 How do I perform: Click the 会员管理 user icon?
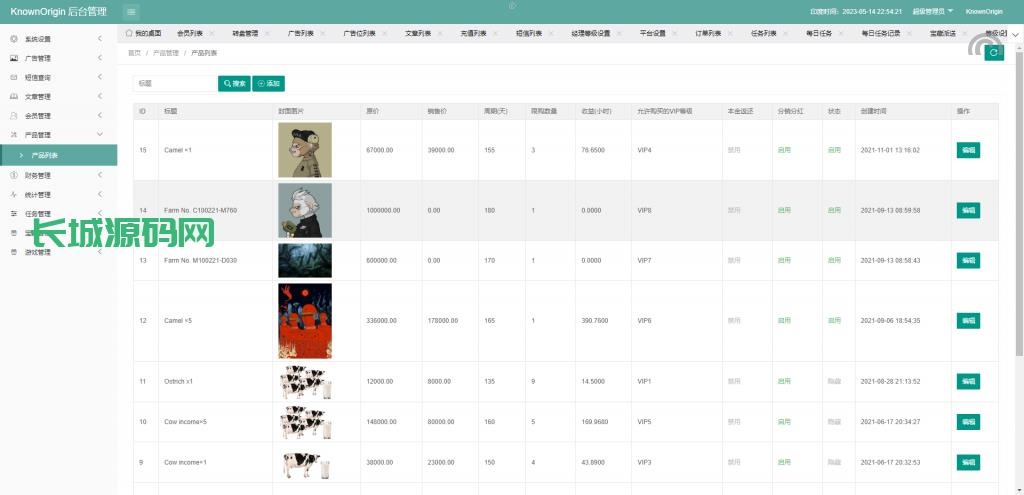click(x=14, y=116)
